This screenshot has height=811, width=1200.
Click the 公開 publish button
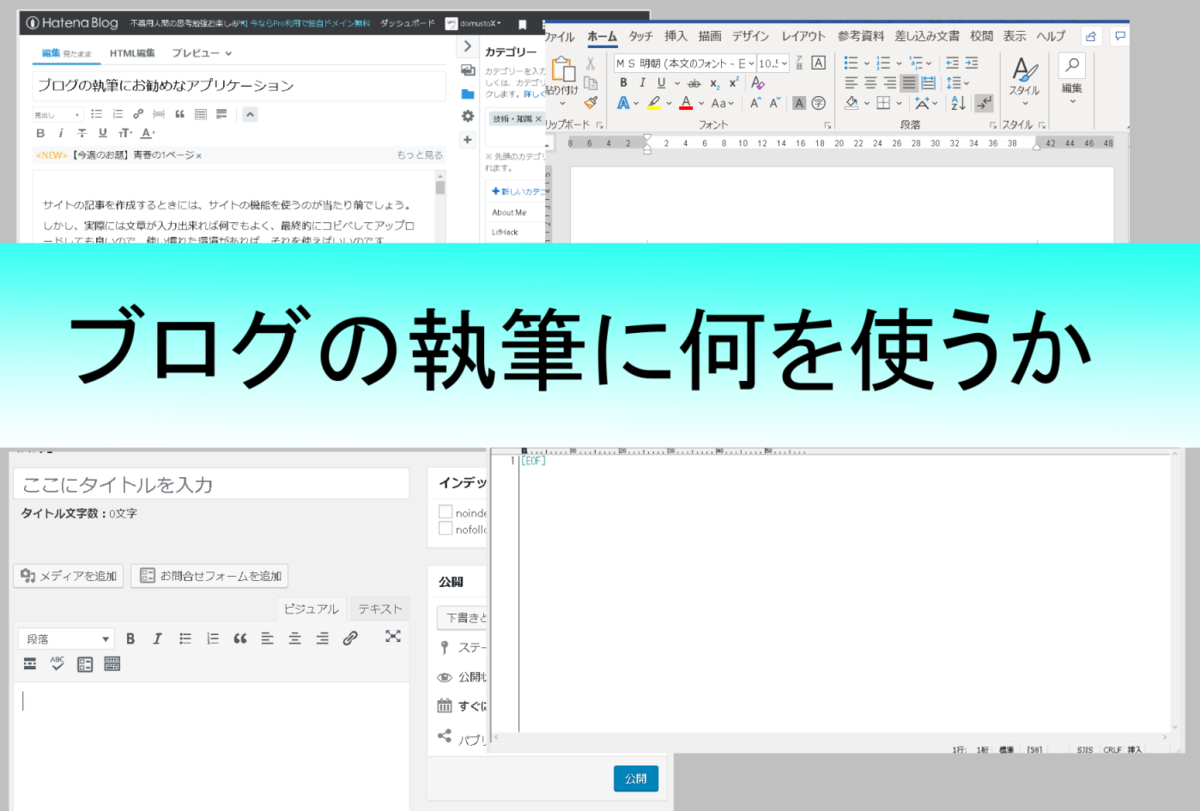tap(636, 777)
